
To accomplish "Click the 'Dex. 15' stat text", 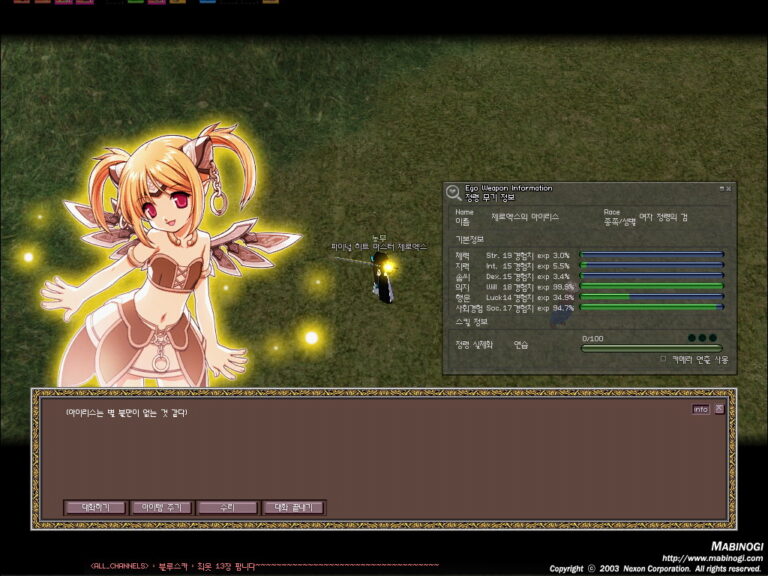I will tap(499, 276).
